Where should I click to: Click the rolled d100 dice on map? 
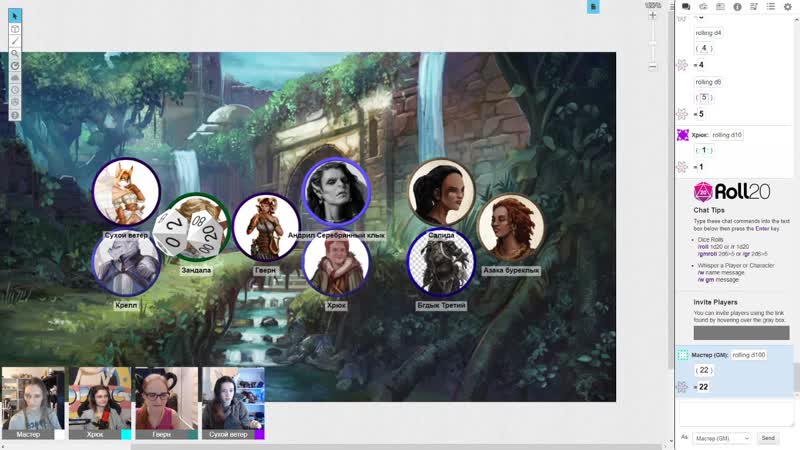tap(190, 233)
